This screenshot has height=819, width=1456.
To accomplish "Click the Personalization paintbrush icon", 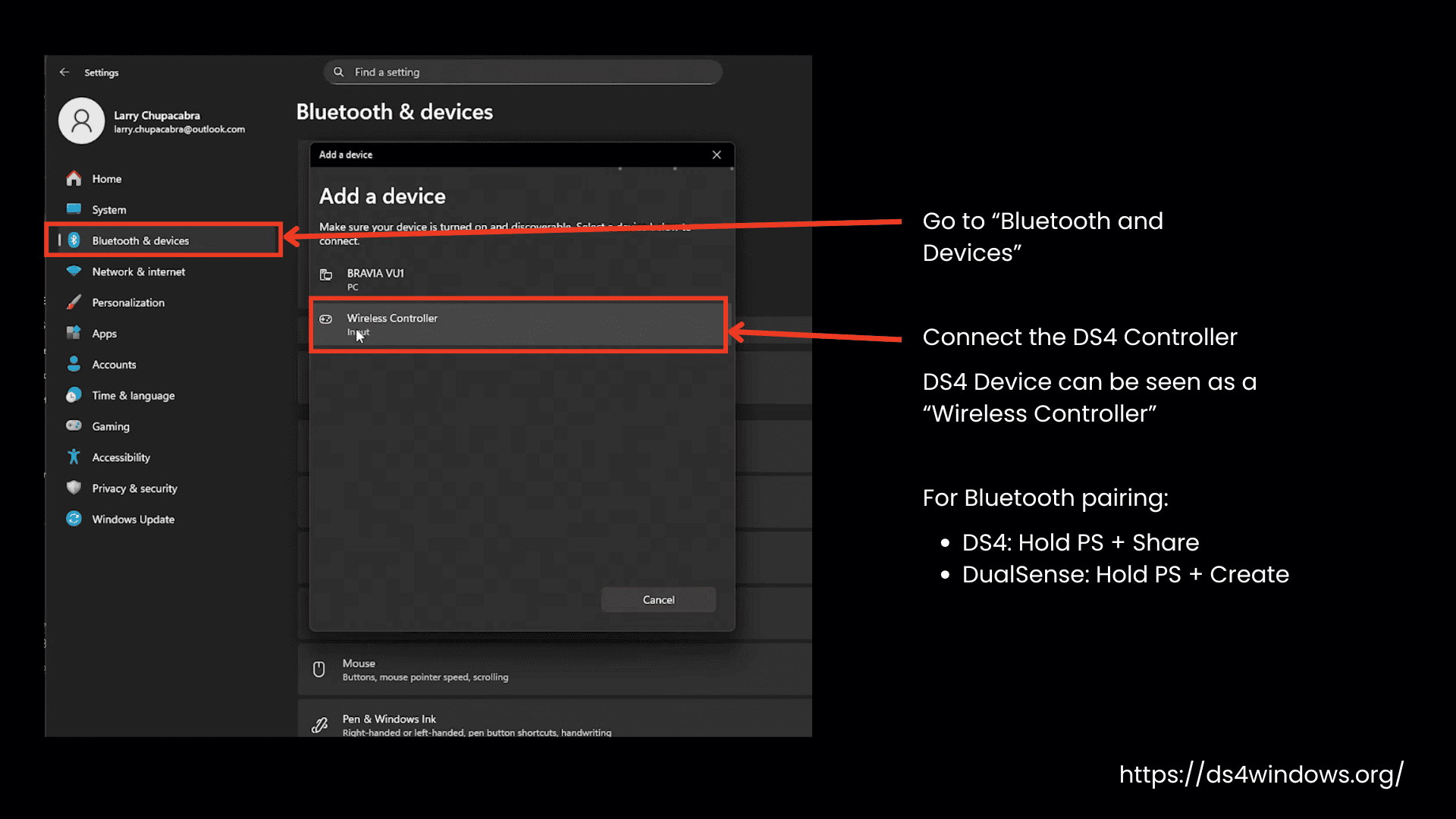I will [x=74, y=302].
